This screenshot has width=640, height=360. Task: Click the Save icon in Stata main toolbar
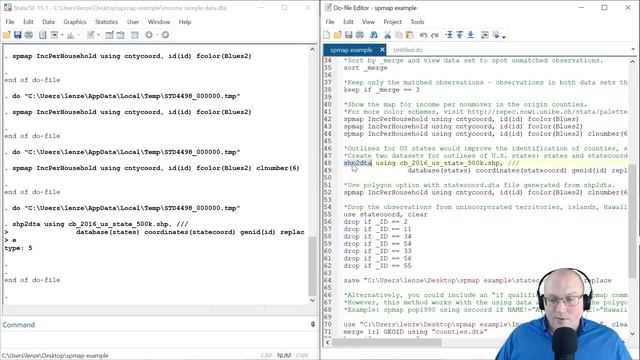tap(18, 35)
